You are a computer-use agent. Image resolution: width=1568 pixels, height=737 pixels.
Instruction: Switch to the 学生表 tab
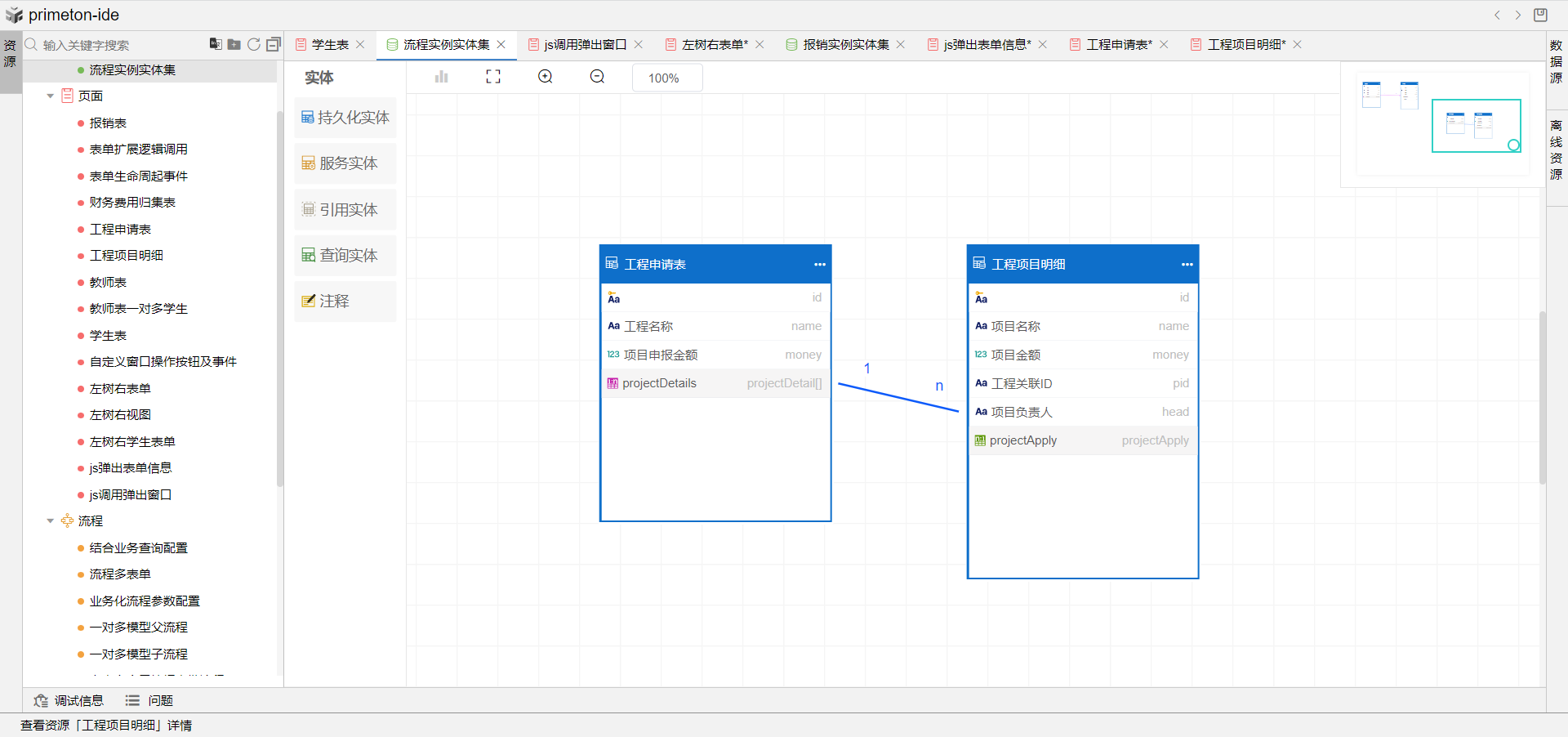[x=330, y=45]
